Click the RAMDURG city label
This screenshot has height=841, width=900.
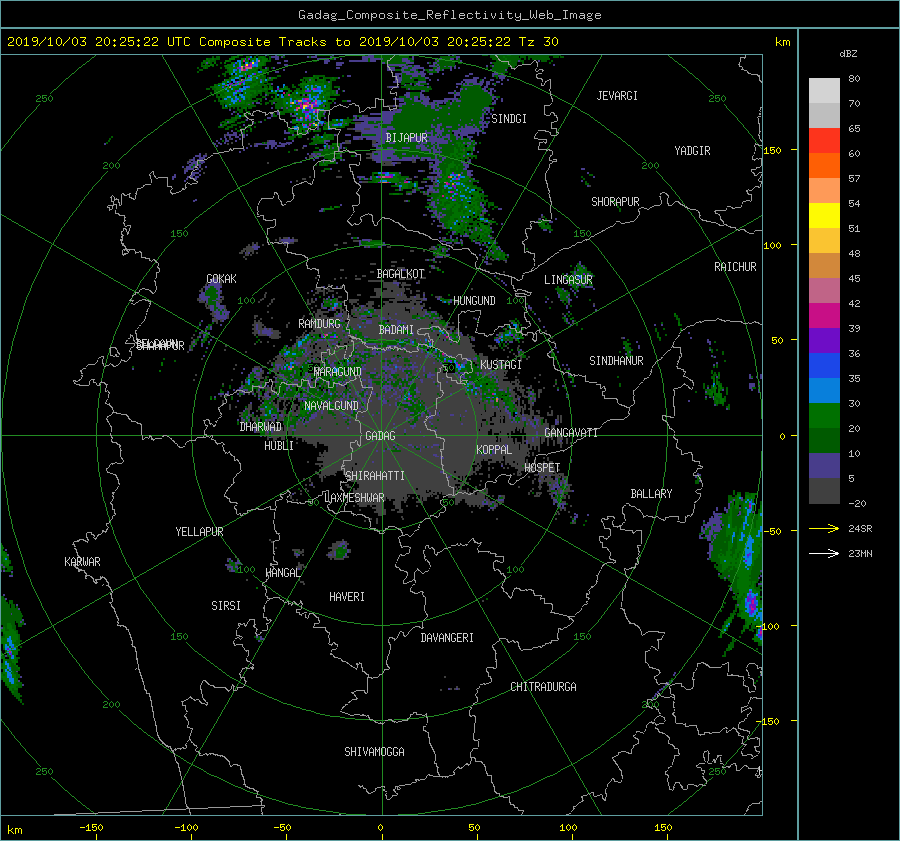(319, 324)
